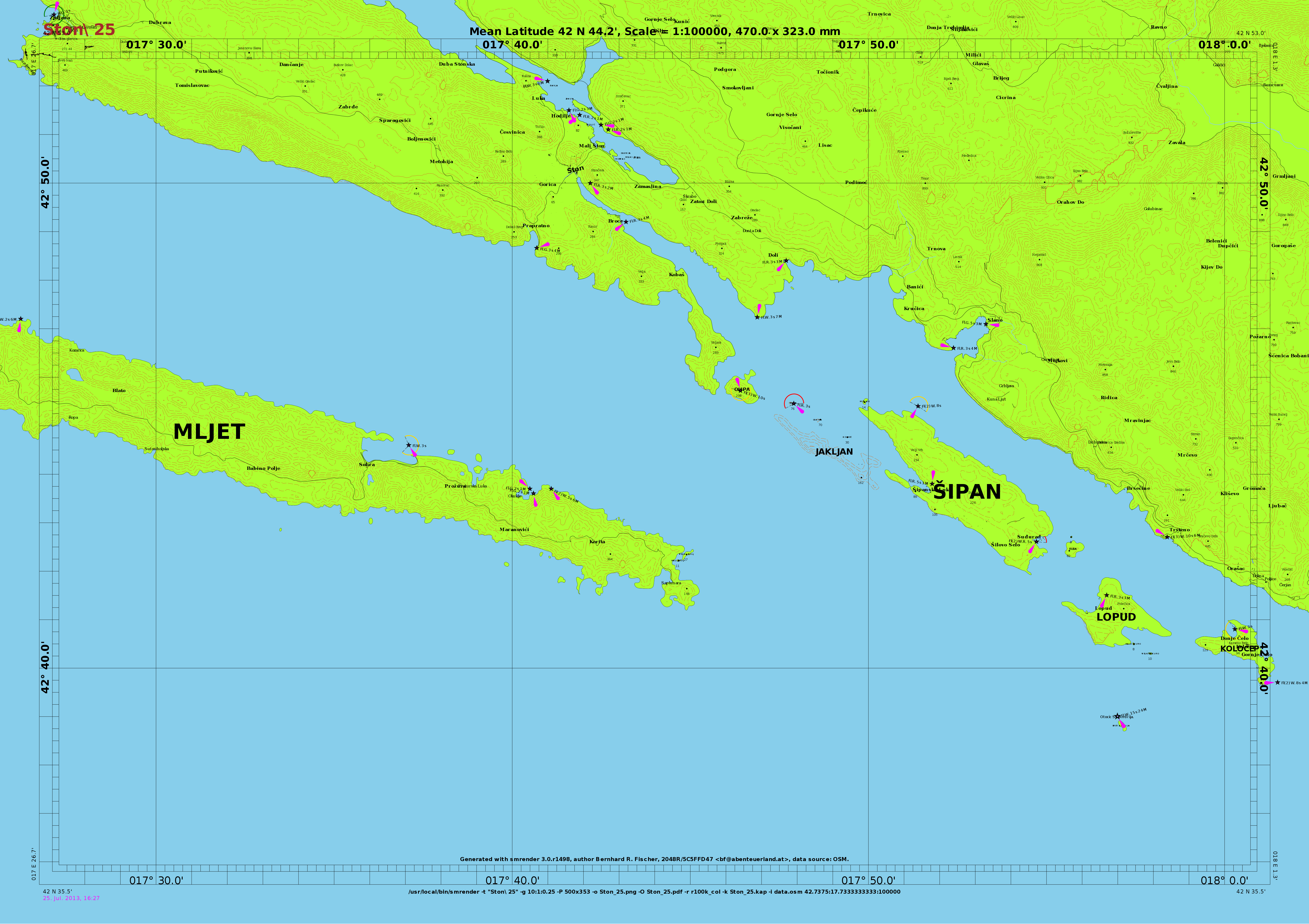
Task: Click the JAKLJAN island label
Action: click(x=834, y=452)
